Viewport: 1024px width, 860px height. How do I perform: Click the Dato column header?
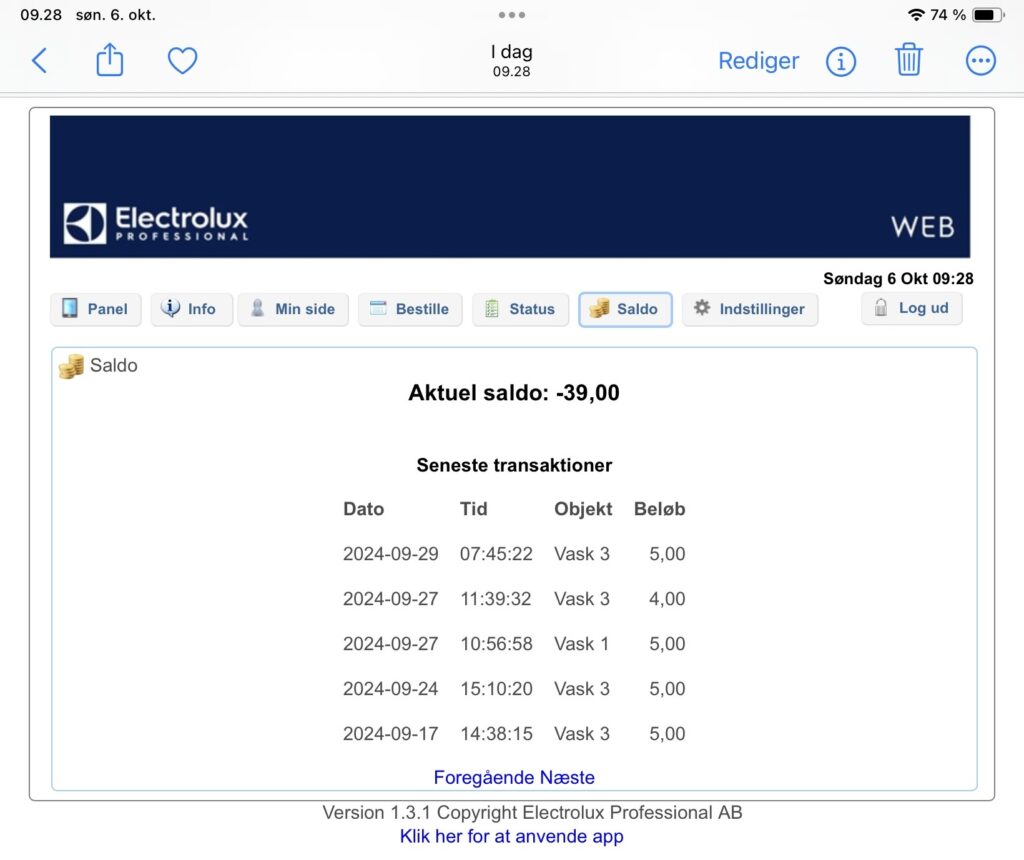coord(364,509)
